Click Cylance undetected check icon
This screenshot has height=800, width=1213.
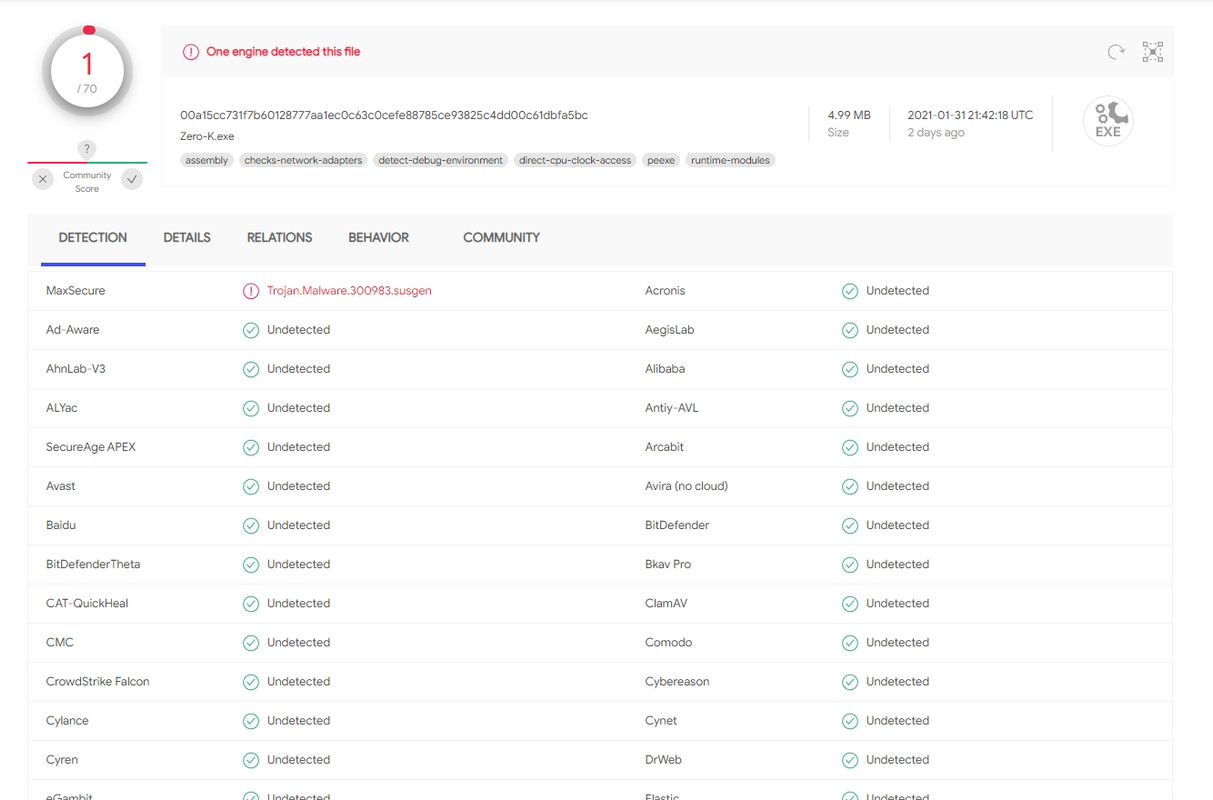click(x=251, y=721)
